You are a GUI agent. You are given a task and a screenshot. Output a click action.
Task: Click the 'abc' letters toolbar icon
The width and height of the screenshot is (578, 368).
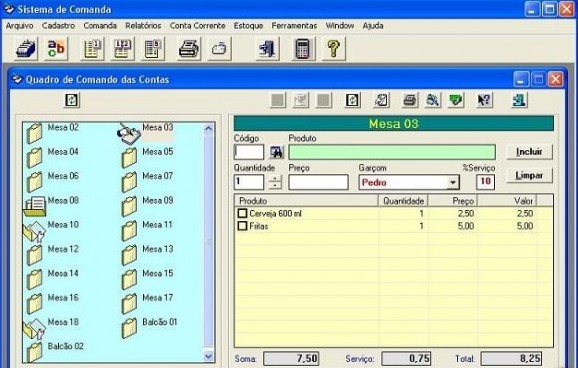pyautogui.click(x=56, y=49)
